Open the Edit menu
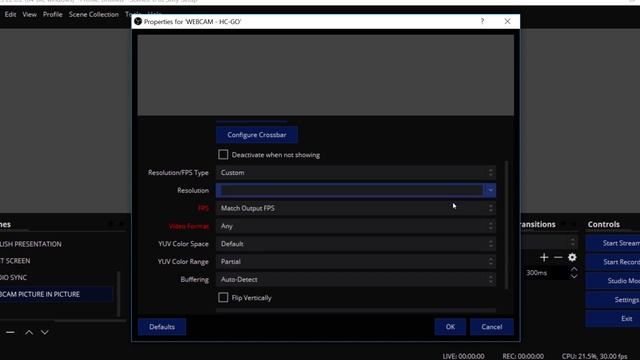 click(10, 14)
